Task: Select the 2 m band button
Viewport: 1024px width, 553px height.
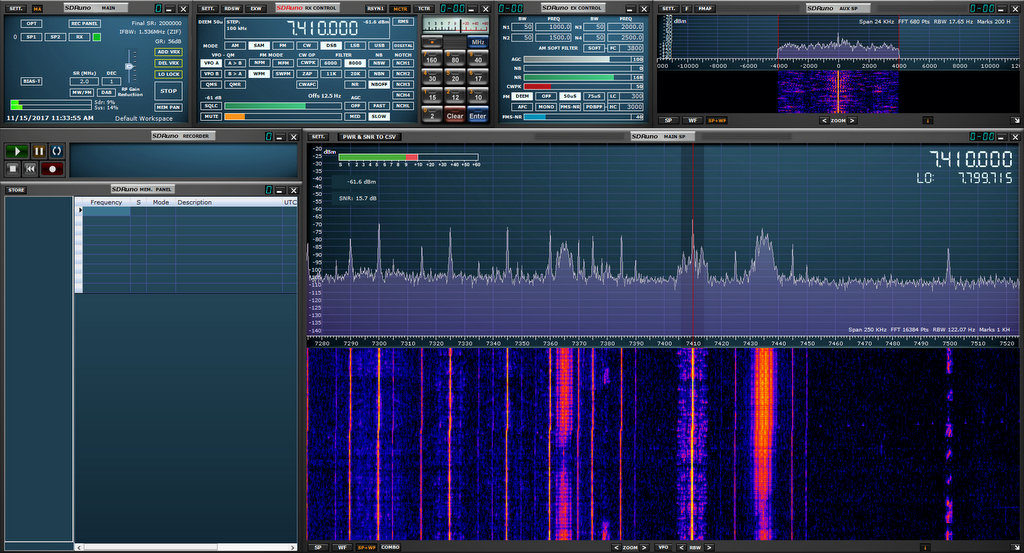Action: click(x=432, y=116)
